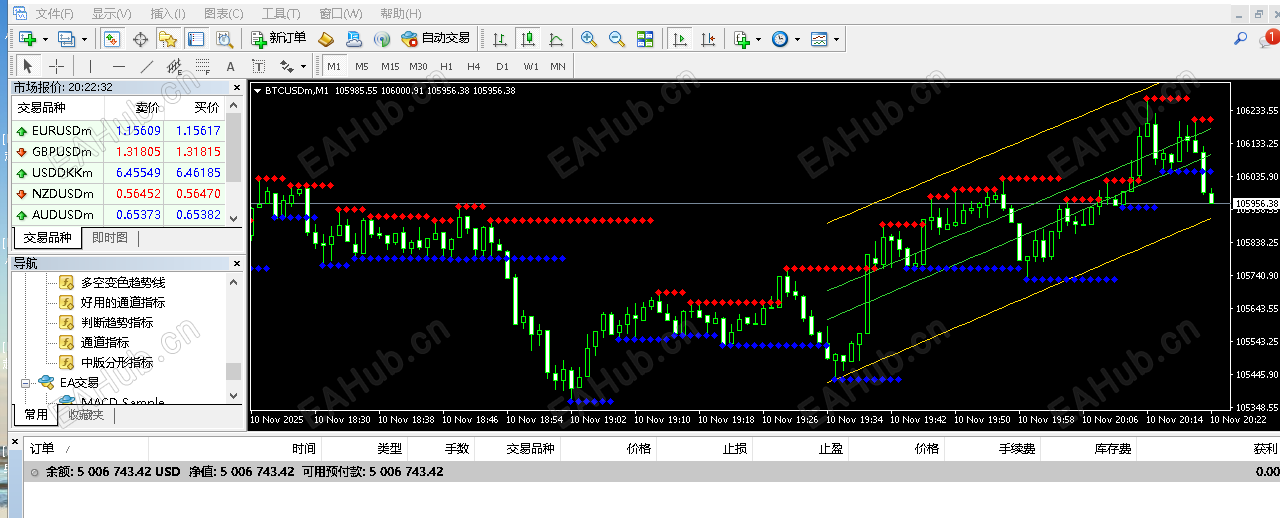Toggle the Market Watch window icon
Viewport: 1280px width, 518px height.
click(x=112, y=39)
